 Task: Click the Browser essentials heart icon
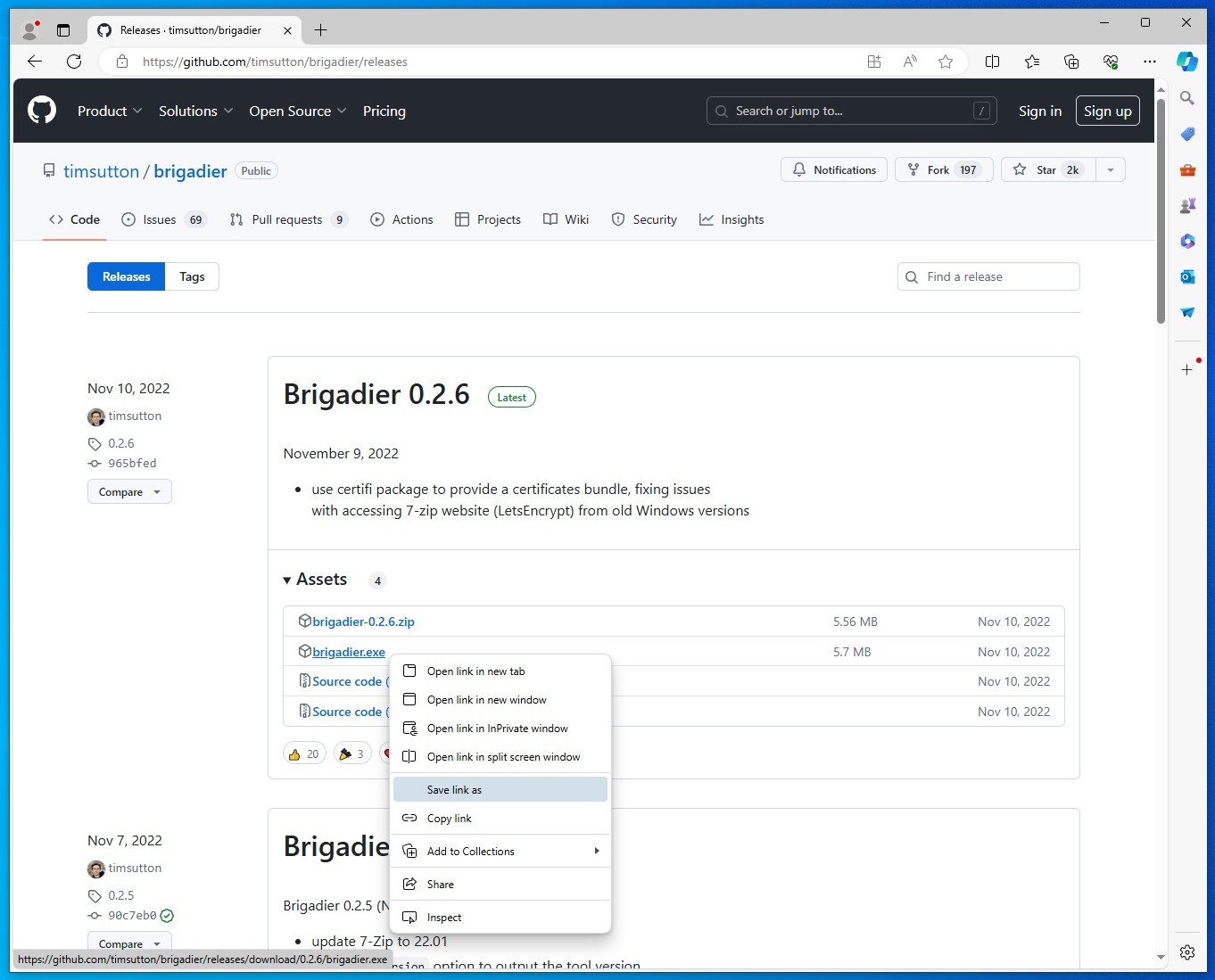1111,62
